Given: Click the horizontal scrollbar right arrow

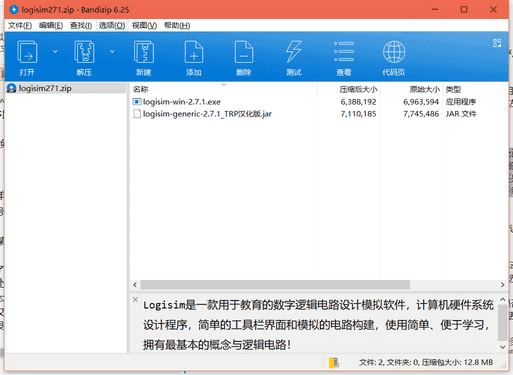Looking at the screenshot, I should click(x=502, y=285).
